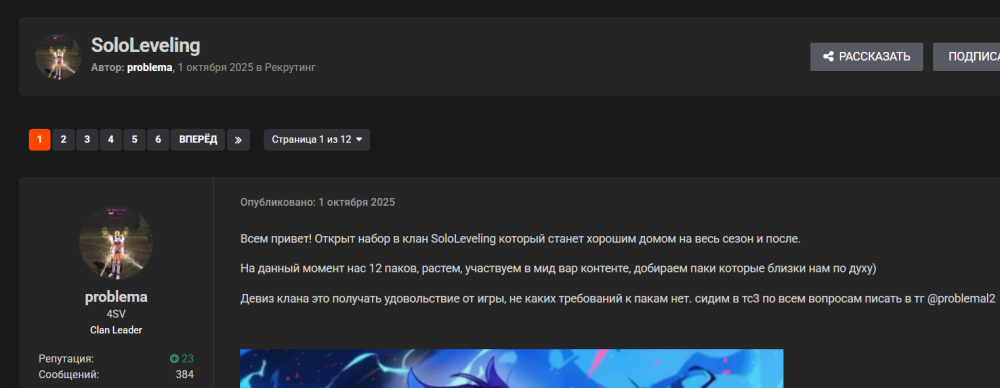Go to page 3

click(x=87, y=140)
